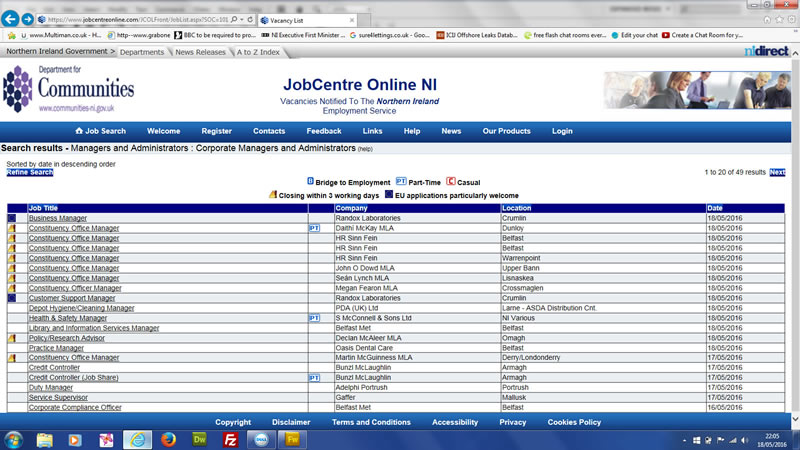
Task: Click the browser address bar URL
Action: (138, 19)
